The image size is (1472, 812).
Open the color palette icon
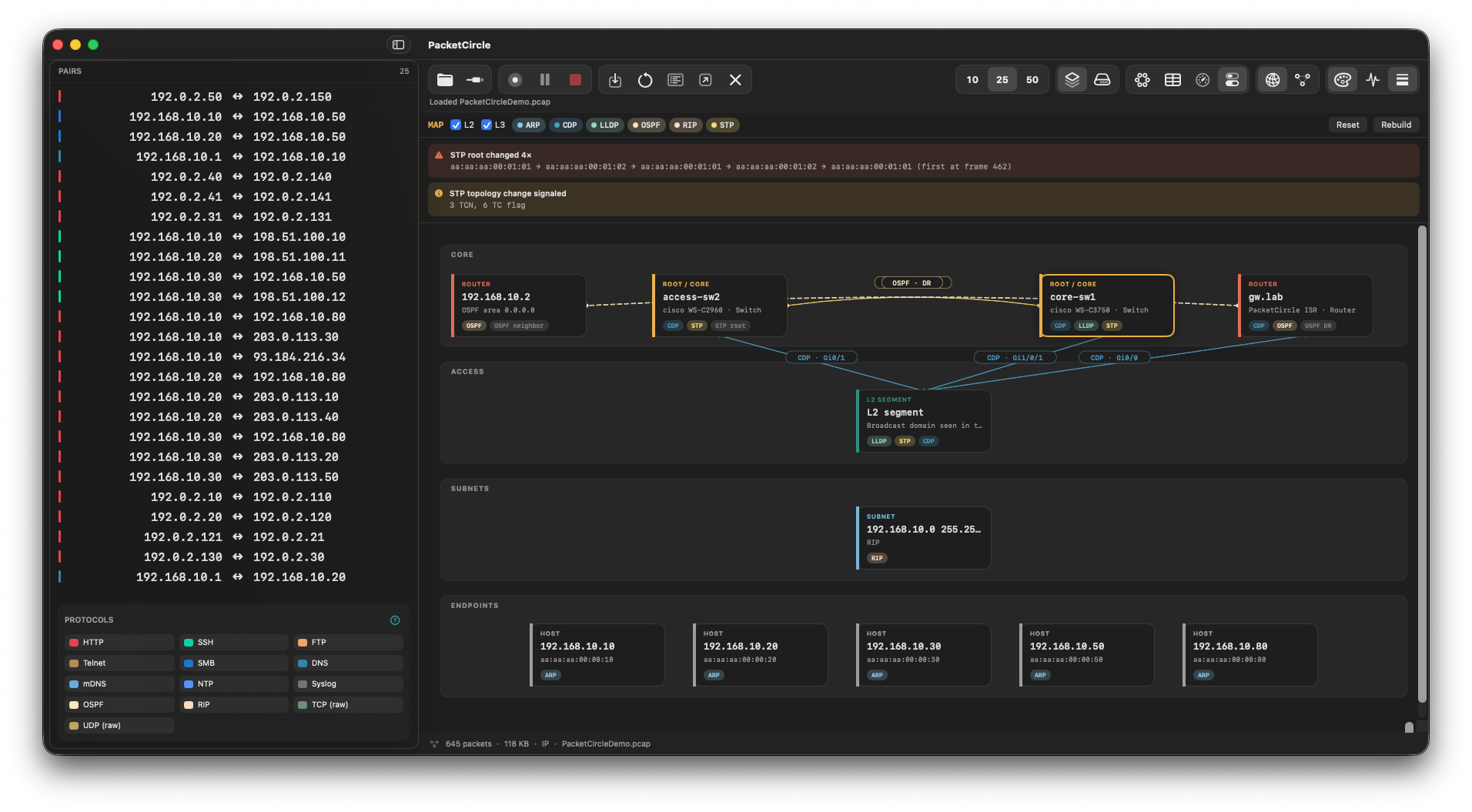pos(1343,80)
